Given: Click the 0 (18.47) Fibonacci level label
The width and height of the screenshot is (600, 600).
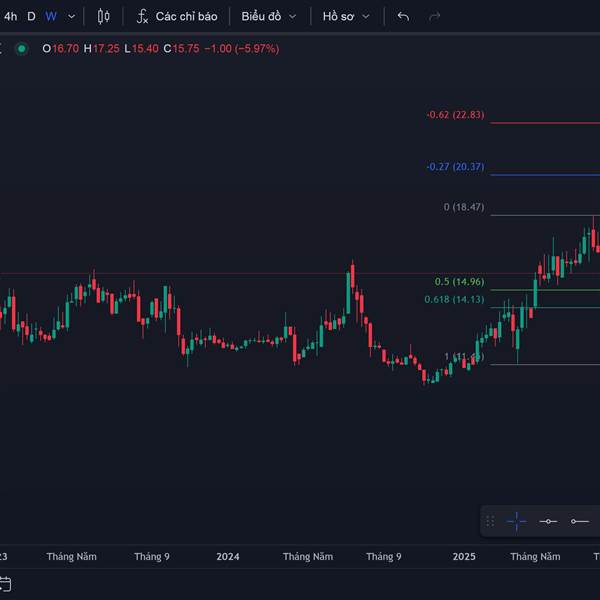Looking at the screenshot, I should [x=464, y=207].
